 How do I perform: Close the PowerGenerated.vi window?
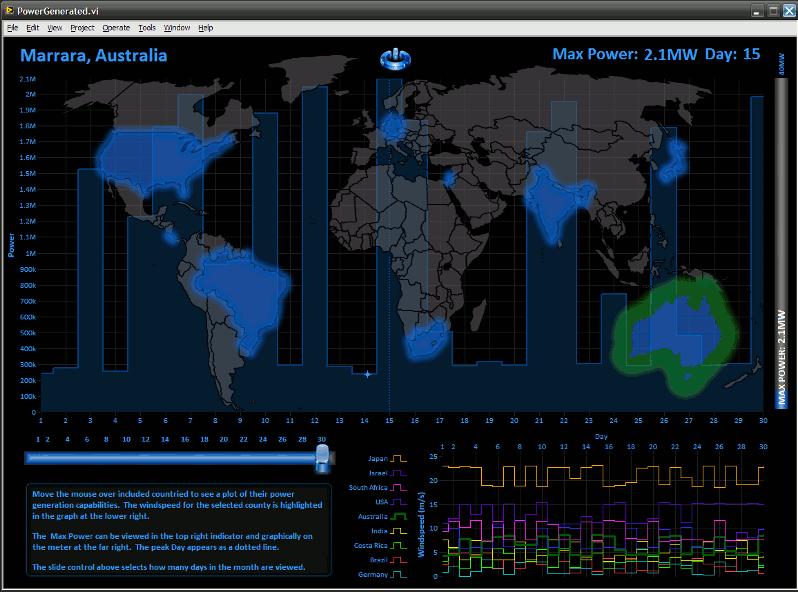(x=789, y=10)
